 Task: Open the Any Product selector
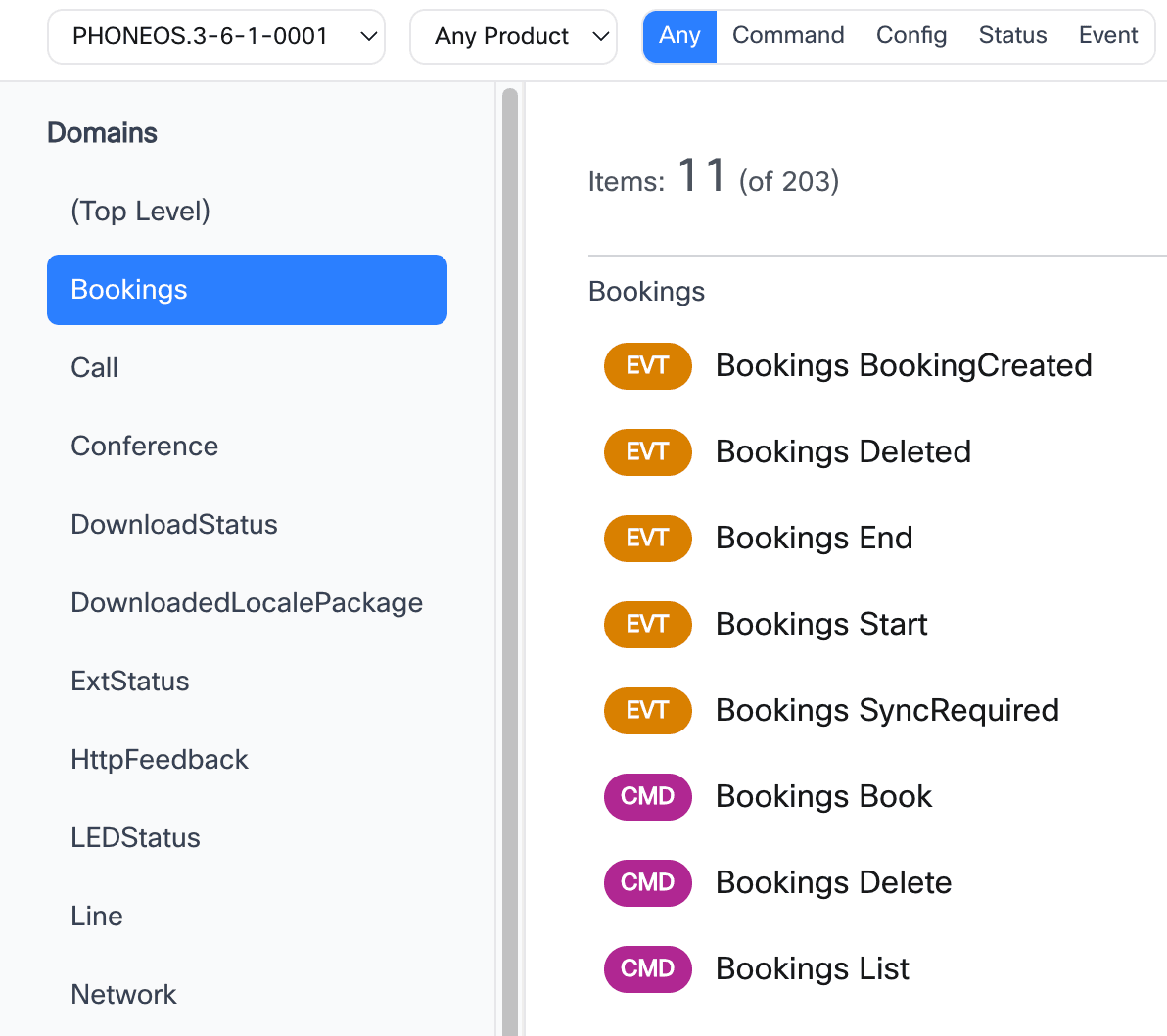512,36
